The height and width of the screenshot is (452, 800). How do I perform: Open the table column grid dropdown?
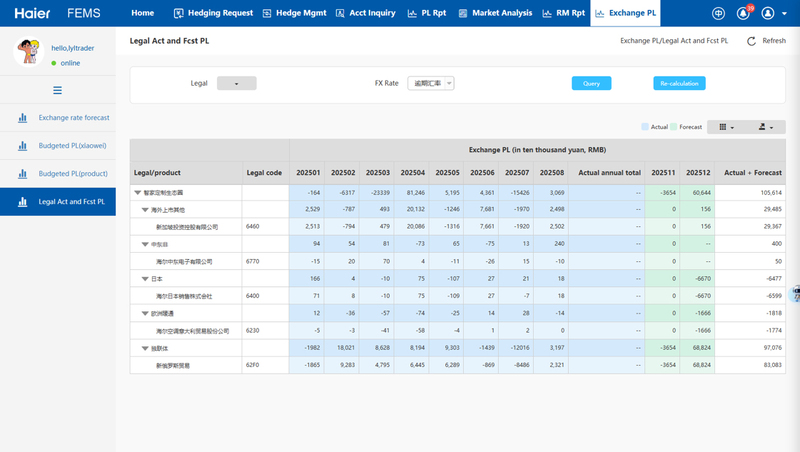(725, 127)
